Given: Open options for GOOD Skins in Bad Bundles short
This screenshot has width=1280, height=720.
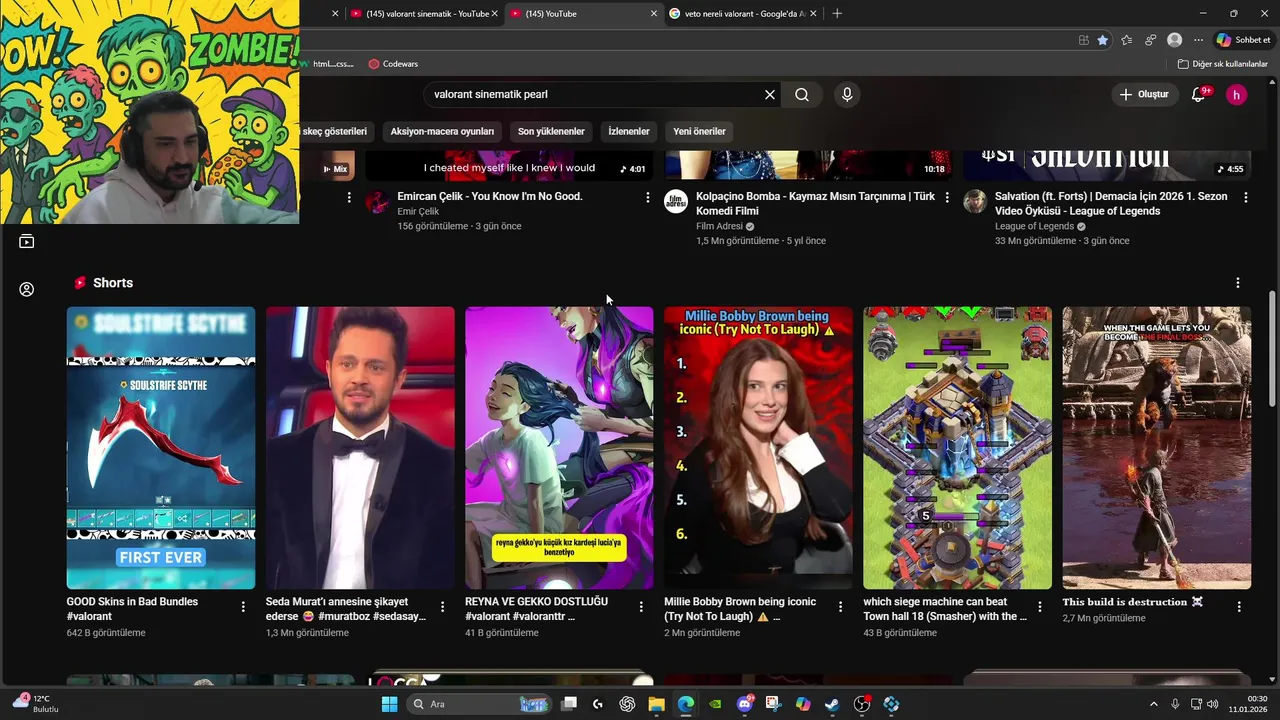Looking at the screenshot, I should click(x=243, y=606).
